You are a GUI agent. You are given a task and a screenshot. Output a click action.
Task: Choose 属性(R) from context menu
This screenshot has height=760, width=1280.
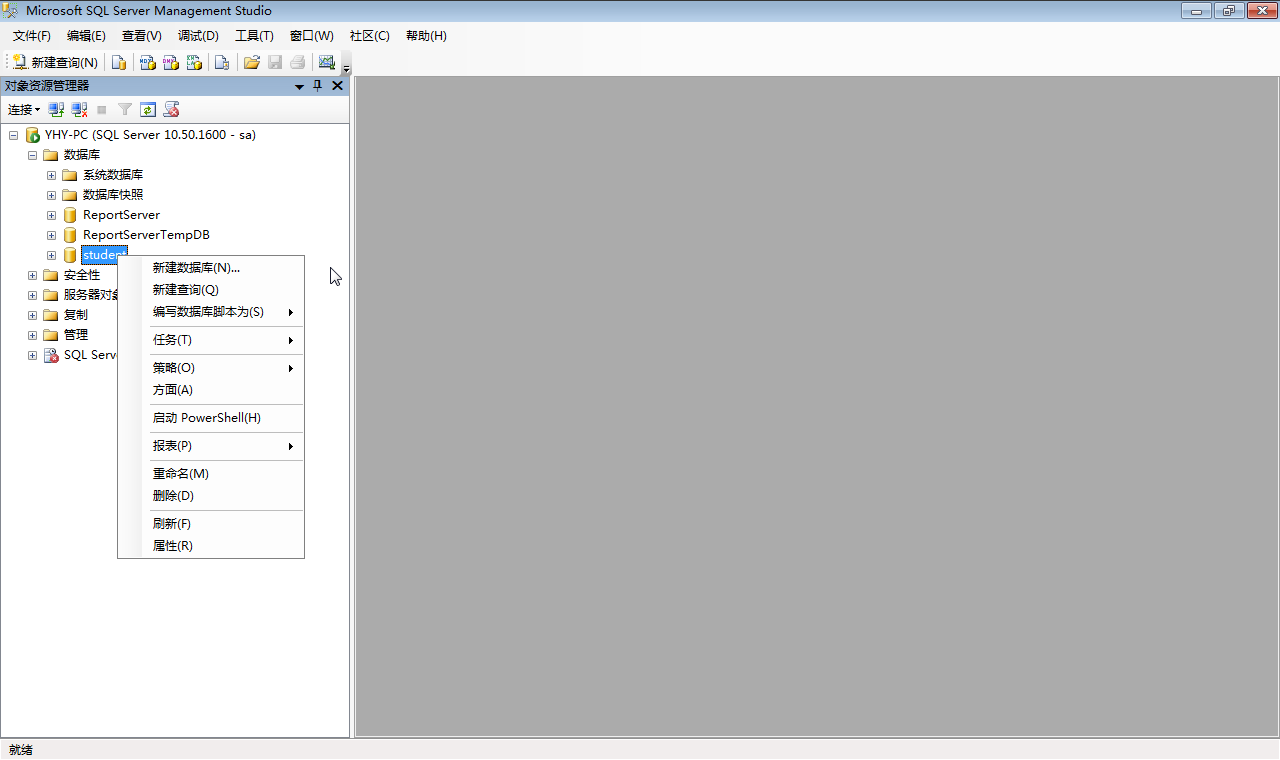click(x=211, y=546)
